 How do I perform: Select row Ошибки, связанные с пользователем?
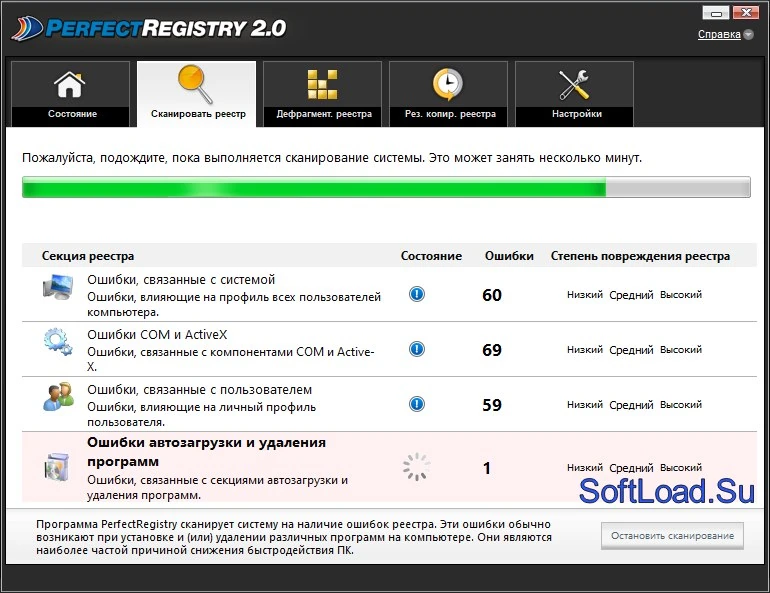click(x=389, y=404)
